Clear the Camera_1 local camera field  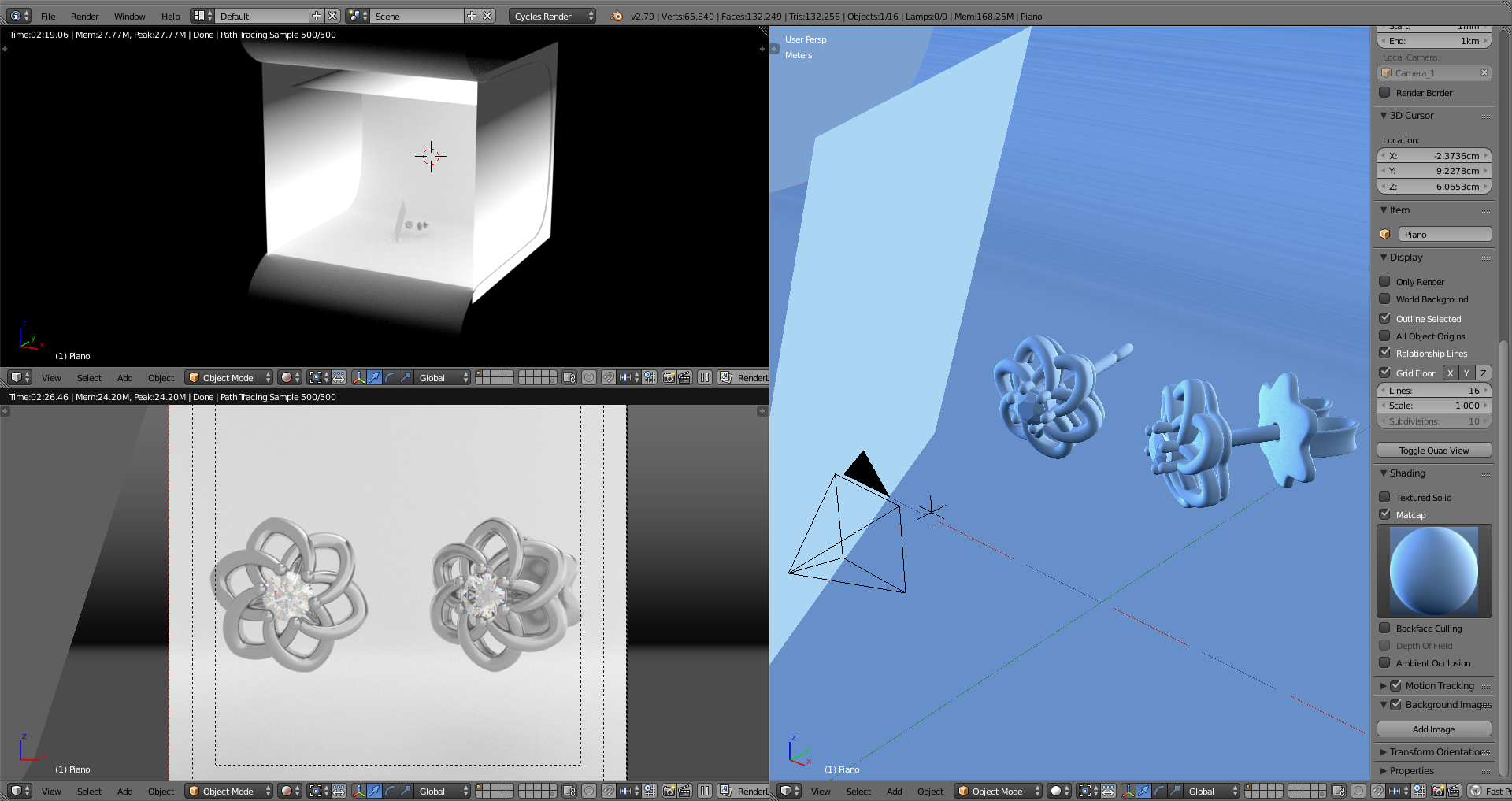[1484, 72]
